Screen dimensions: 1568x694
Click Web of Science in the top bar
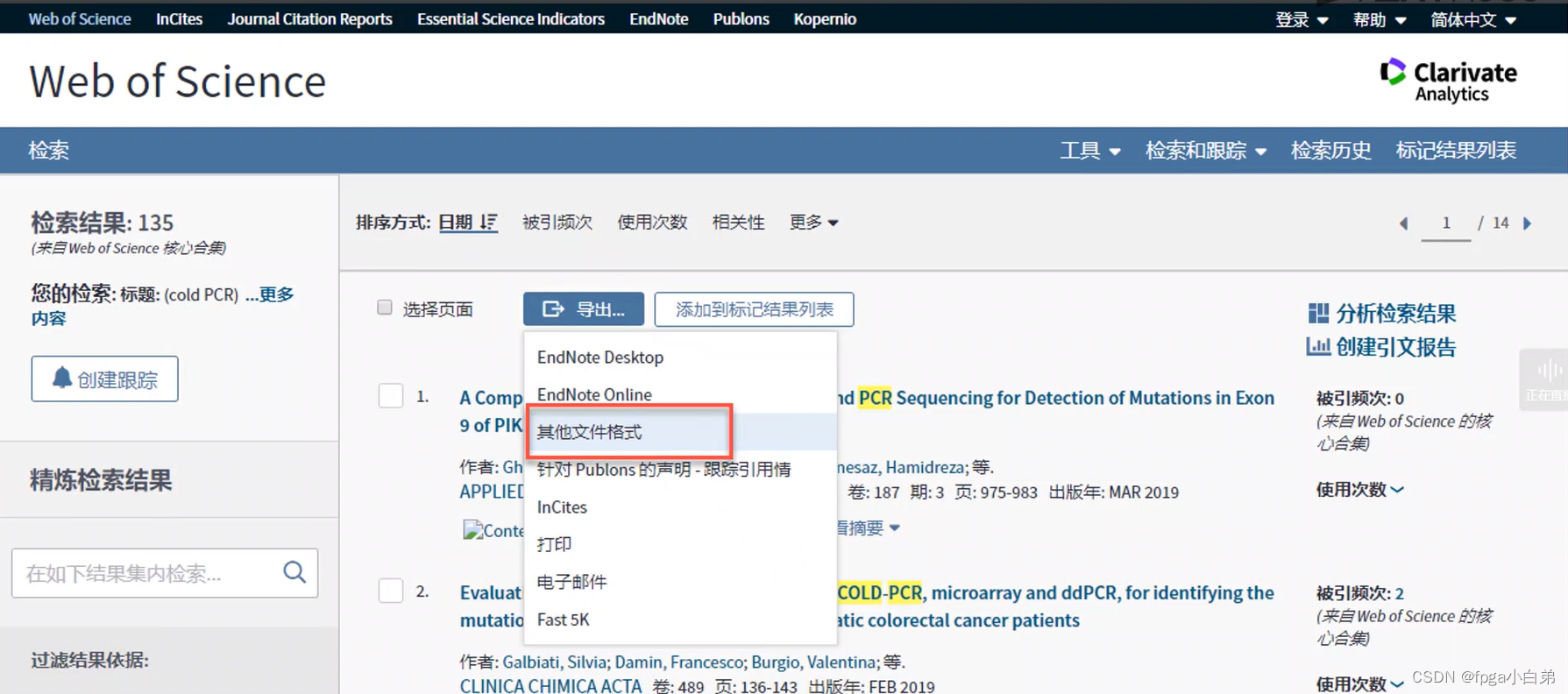click(x=80, y=18)
